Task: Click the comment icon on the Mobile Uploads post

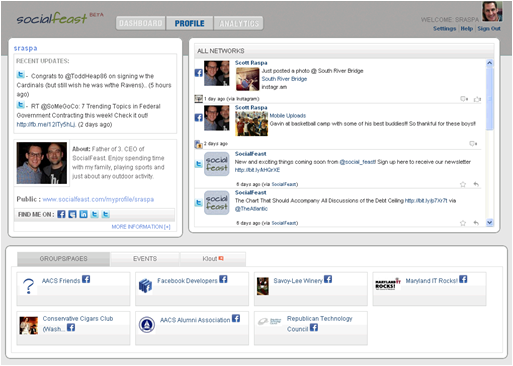Action: click(473, 144)
